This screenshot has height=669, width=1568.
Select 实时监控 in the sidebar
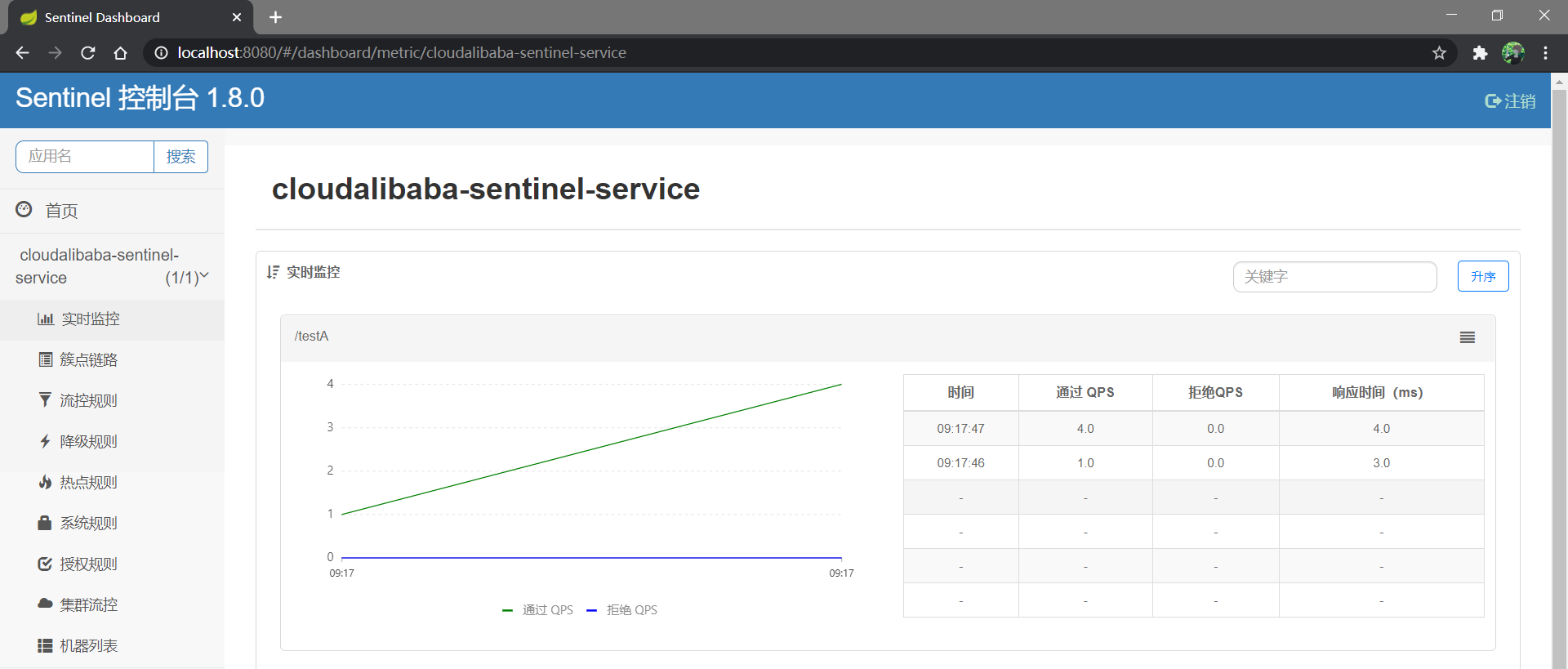[112, 319]
